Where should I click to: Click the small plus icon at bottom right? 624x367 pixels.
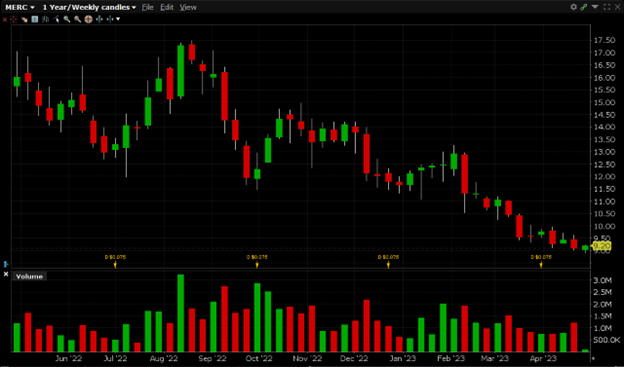[x=593, y=359]
